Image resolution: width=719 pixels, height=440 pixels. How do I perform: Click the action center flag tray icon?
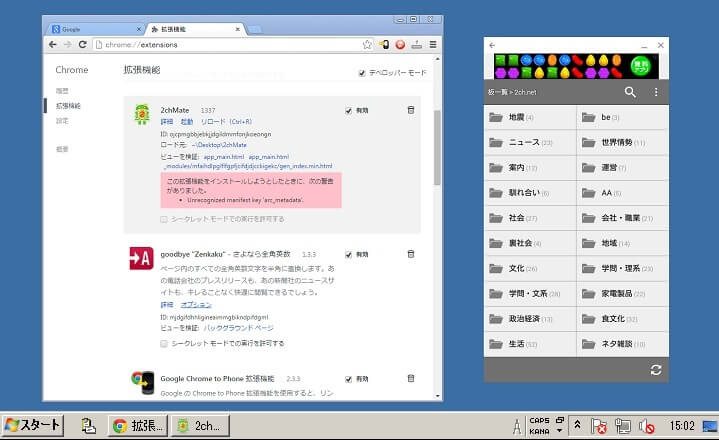[598, 426]
